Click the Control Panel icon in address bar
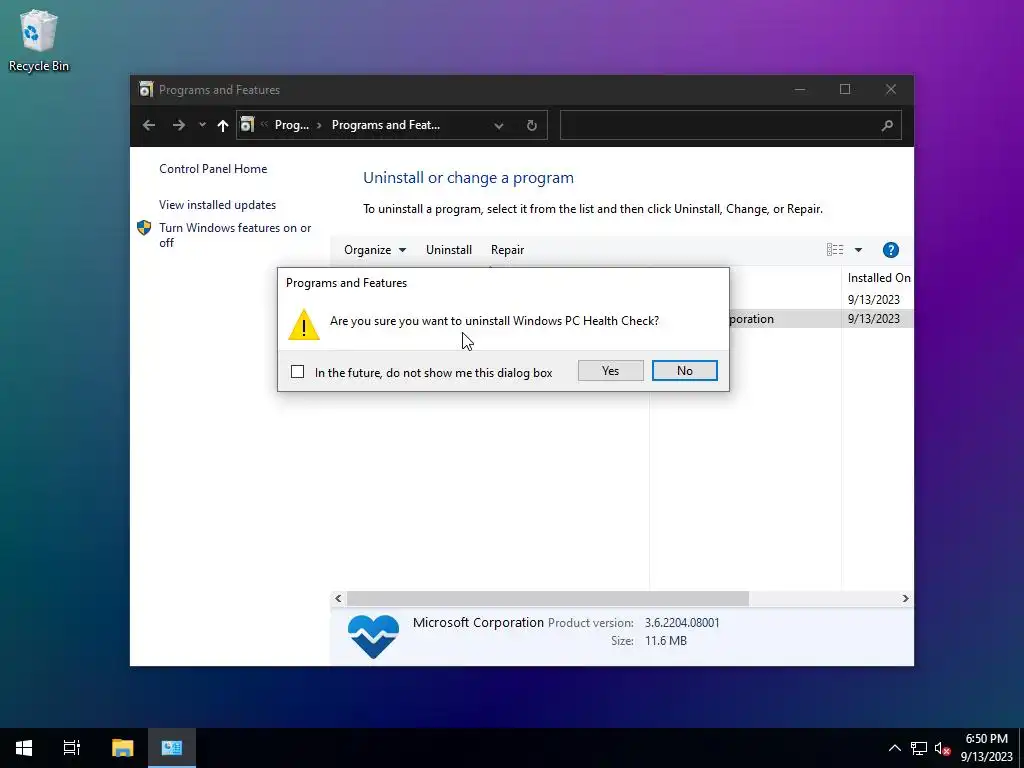 click(x=247, y=124)
